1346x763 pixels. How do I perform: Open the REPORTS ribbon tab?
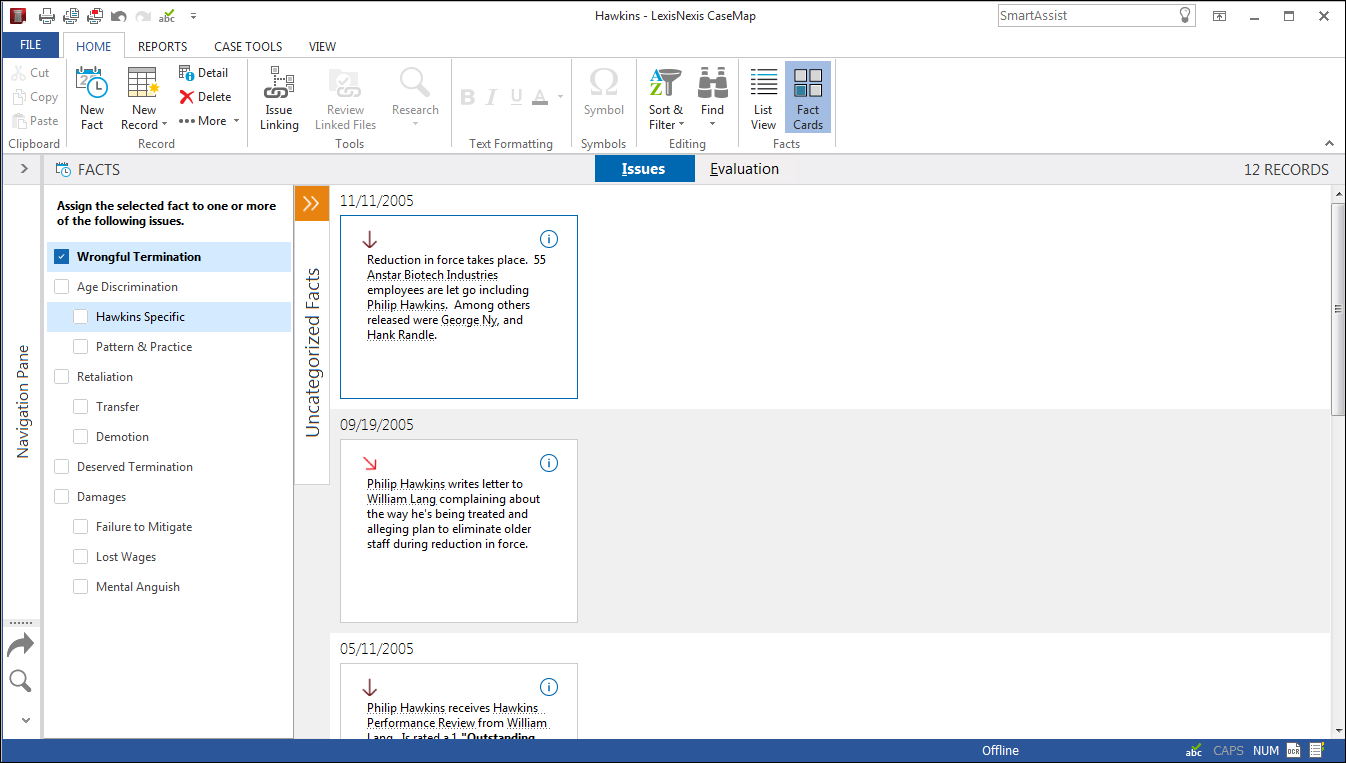[x=162, y=46]
